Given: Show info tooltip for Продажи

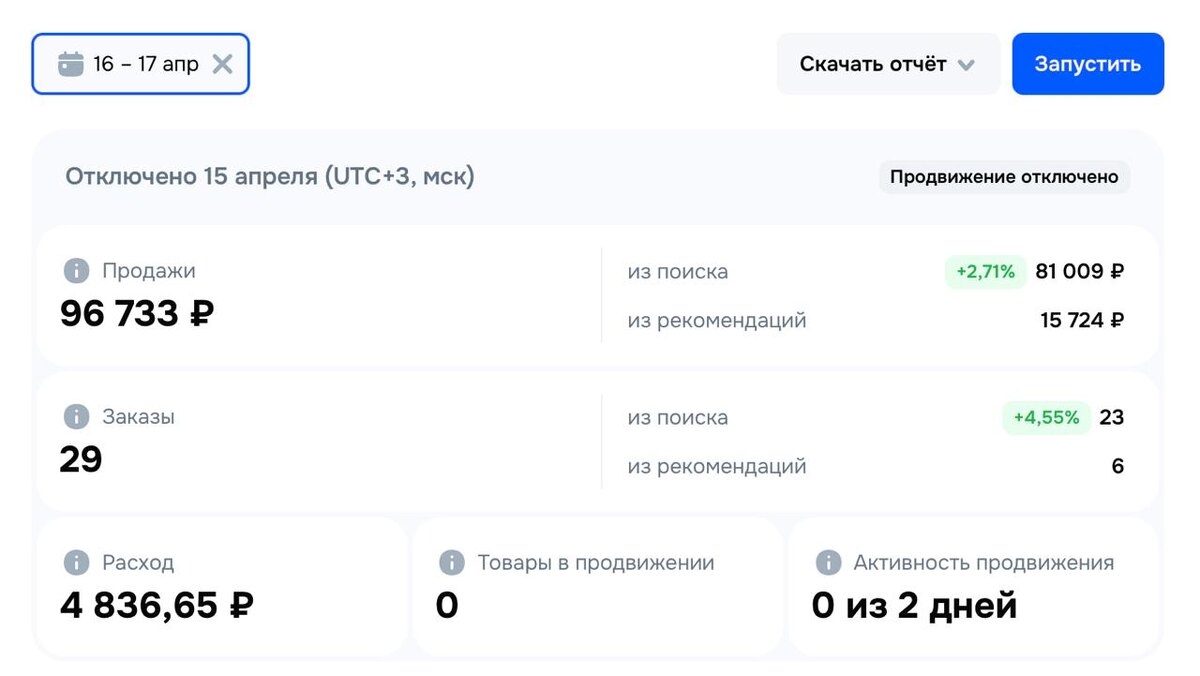Looking at the screenshot, I should (76, 270).
